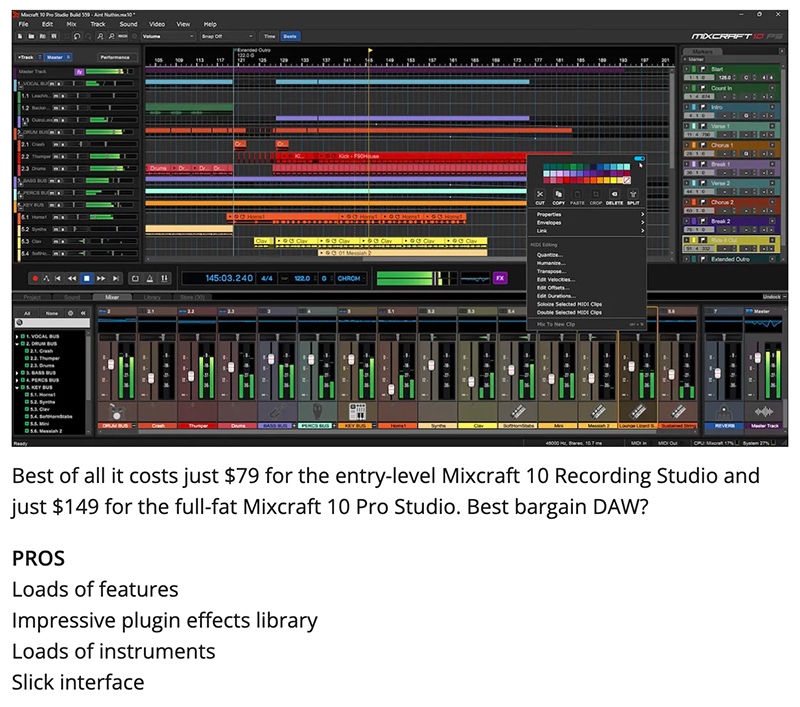800x707 pixels.
Task: Adjust the Master mixer channel fader
Action: [758, 357]
